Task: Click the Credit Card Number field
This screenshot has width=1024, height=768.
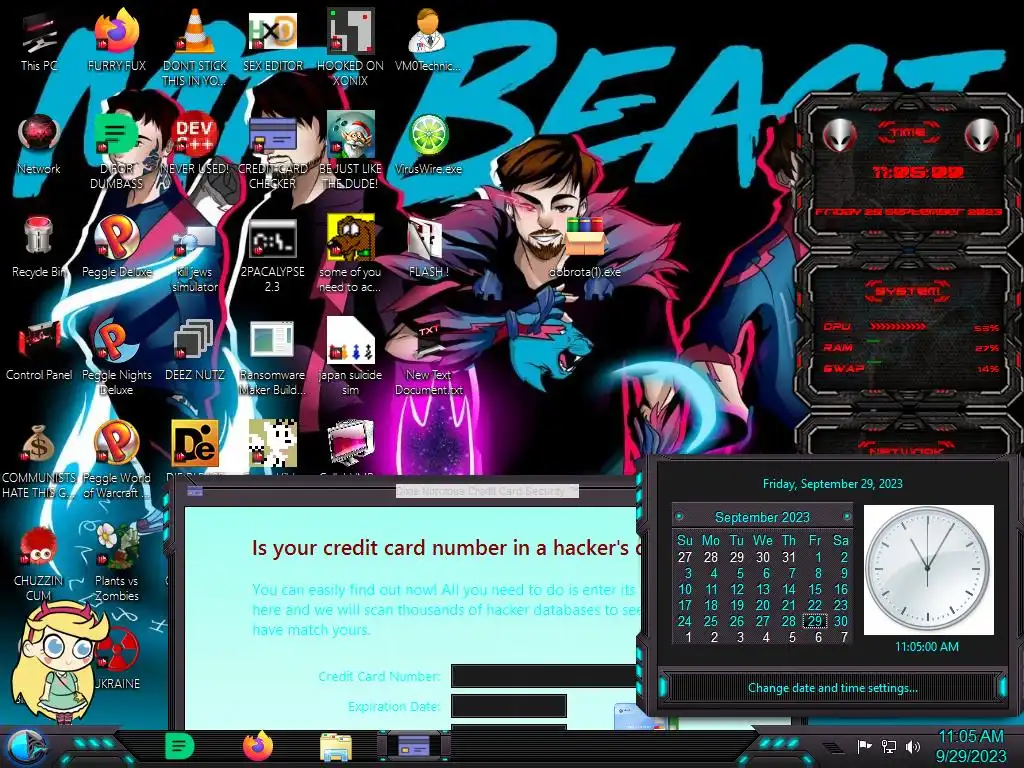Action: [x=545, y=677]
